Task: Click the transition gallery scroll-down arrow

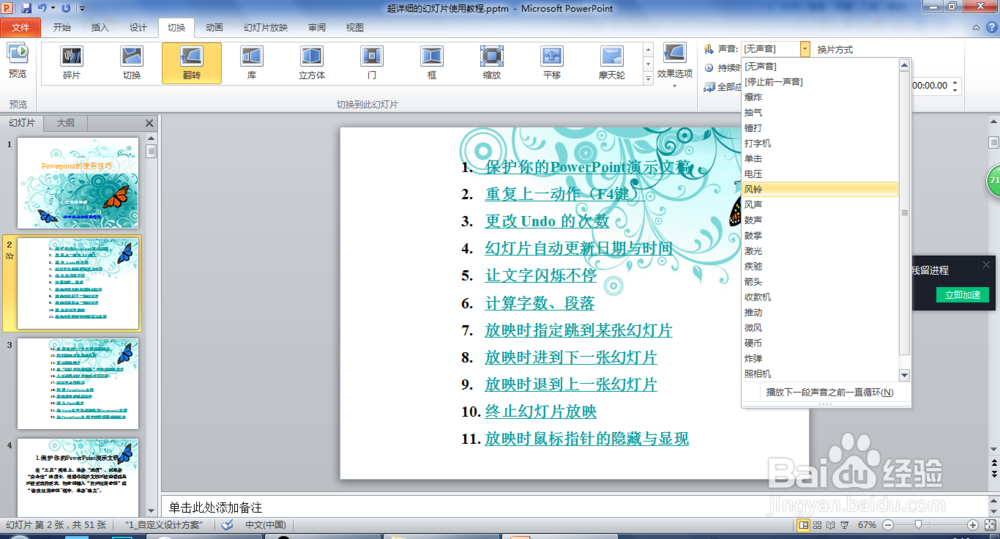Action: (x=648, y=64)
